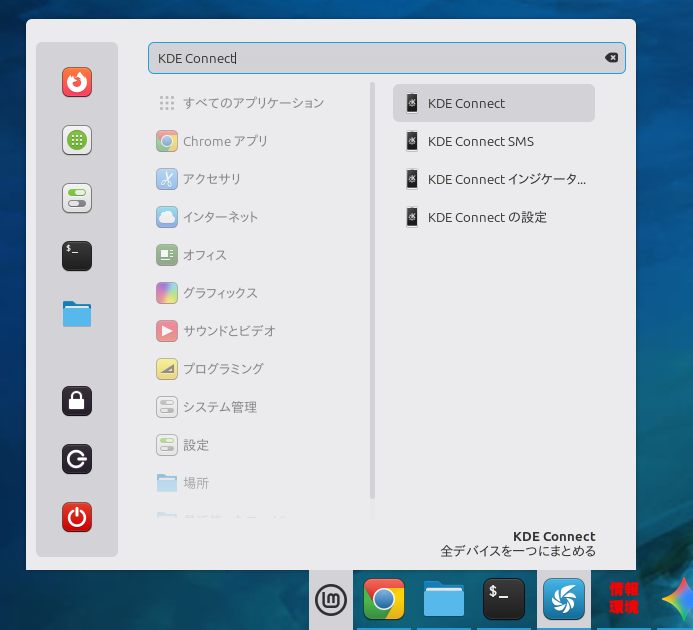The image size is (693, 630).
Task: Click the KDE Connect search input field
Action: [380, 58]
